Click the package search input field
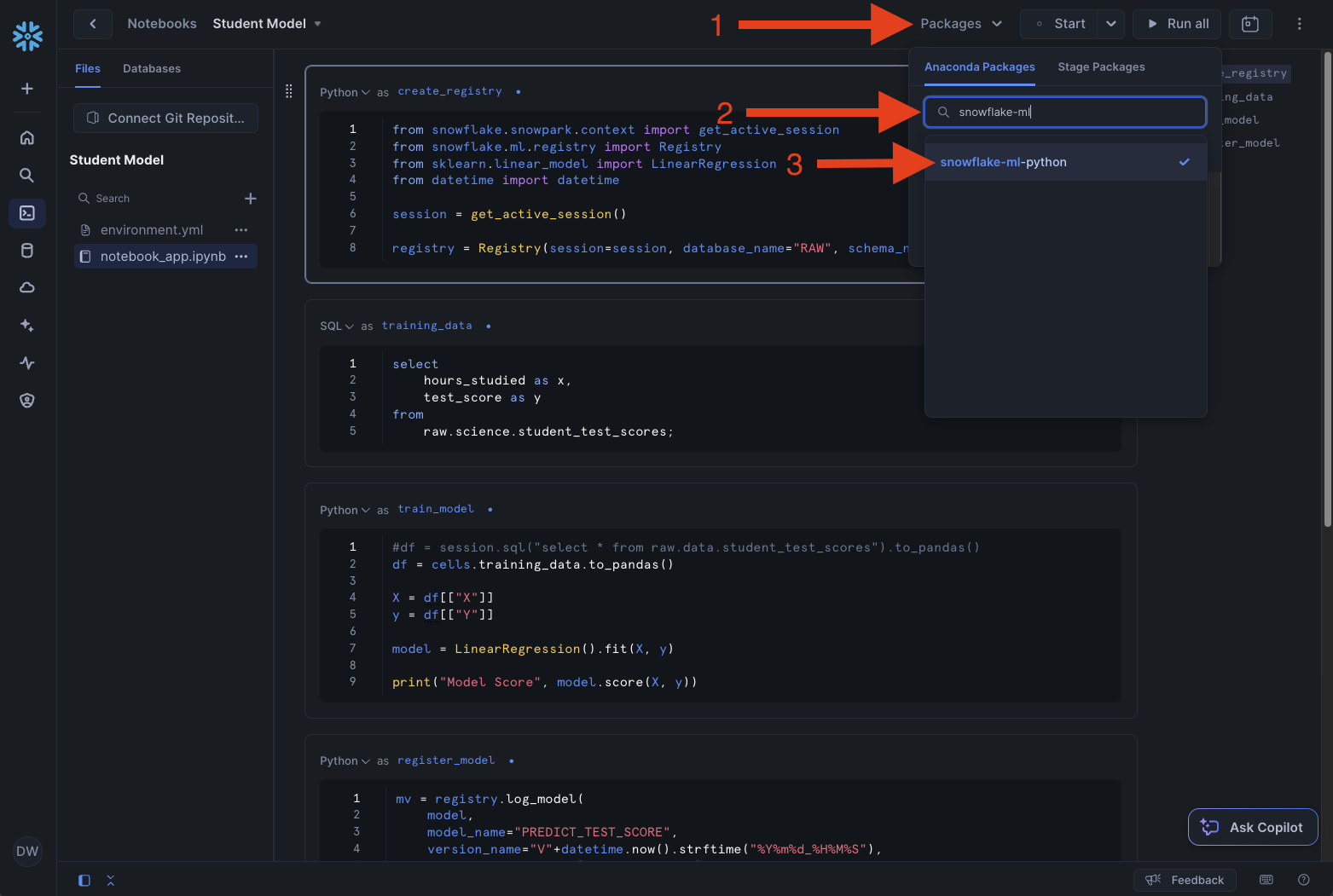 click(1065, 112)
